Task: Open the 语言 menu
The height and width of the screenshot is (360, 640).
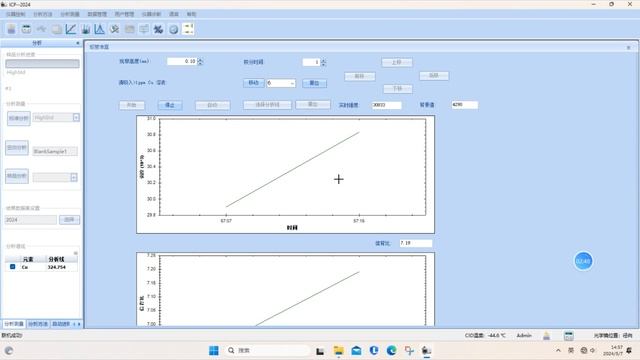Action: 174,14
